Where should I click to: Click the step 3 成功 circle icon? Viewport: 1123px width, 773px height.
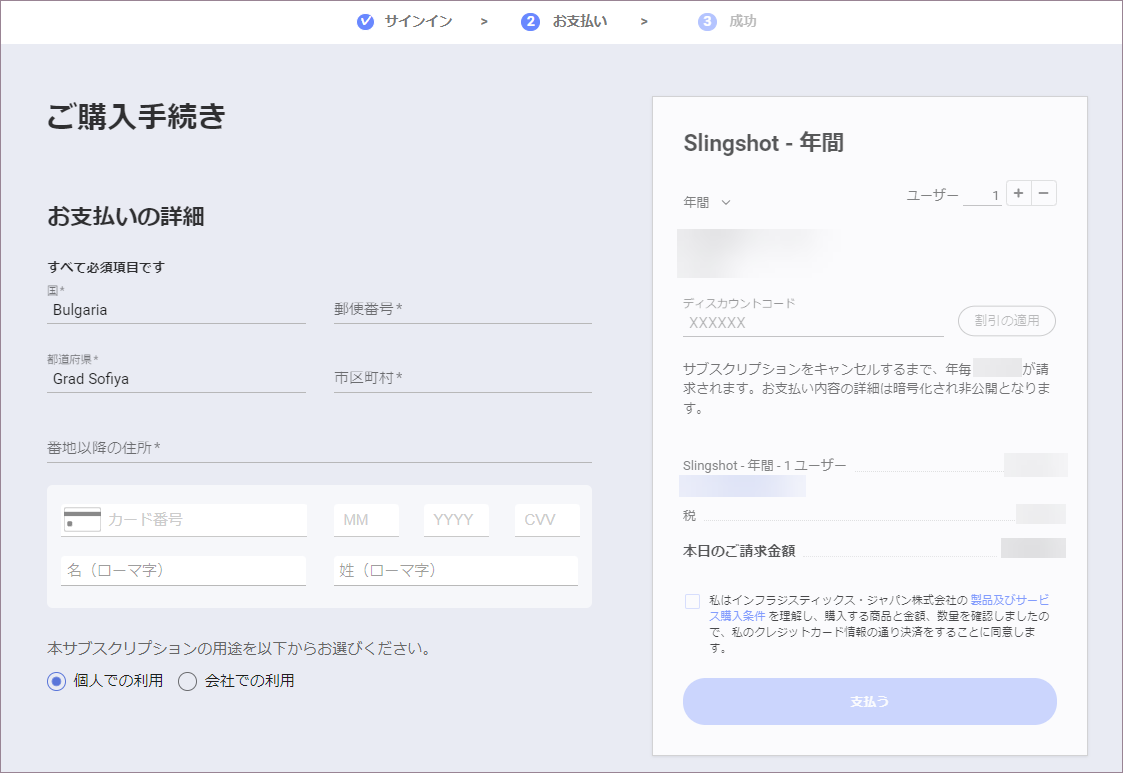707,21
